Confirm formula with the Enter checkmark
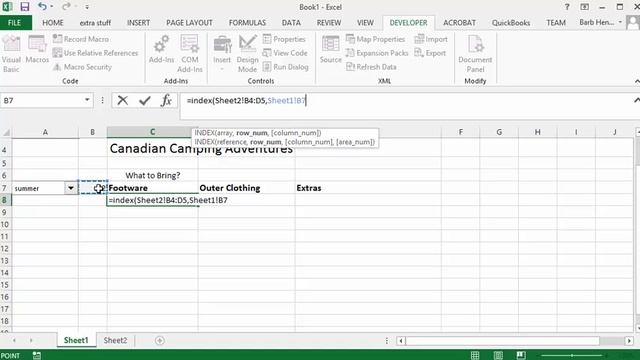640x360 pixels. pyautogui.click(x=144, y=100)
